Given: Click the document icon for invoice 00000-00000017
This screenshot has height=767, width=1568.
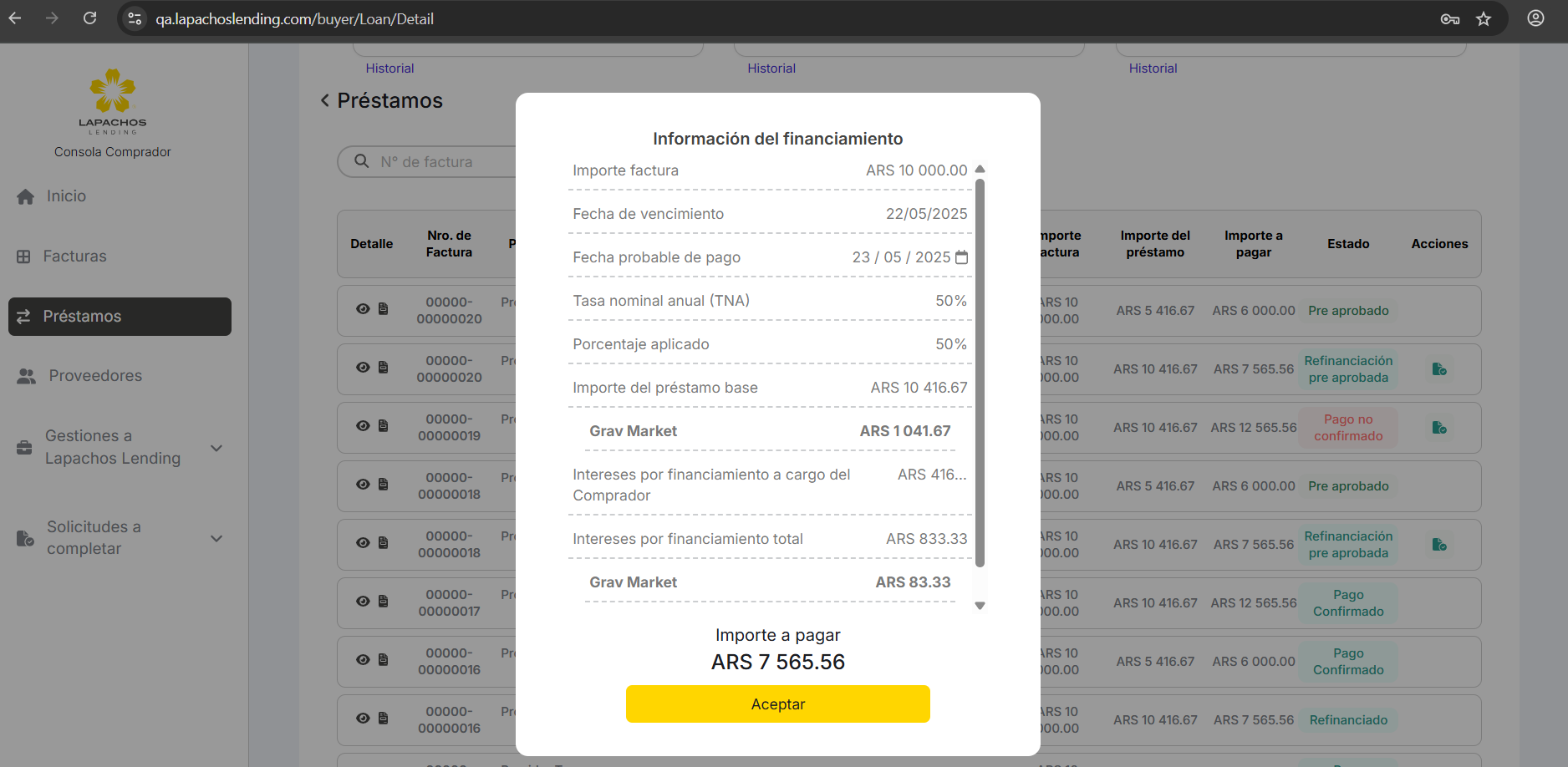Looking at the screenshot, I should click(384, 602).
